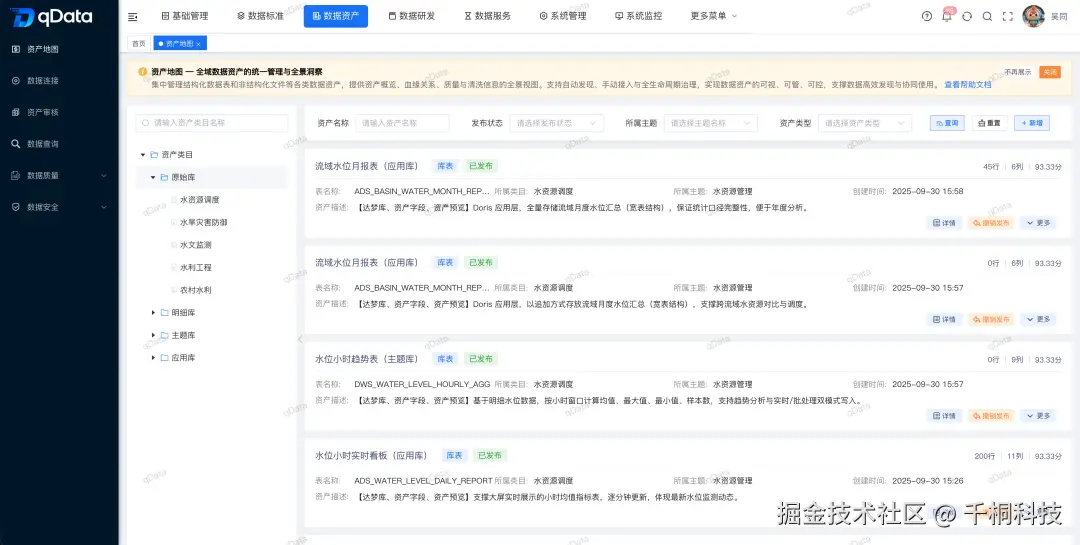1080x545 pixels.
Task: Open the 数据研发 top menu
Action: click(x=412, y=16)
